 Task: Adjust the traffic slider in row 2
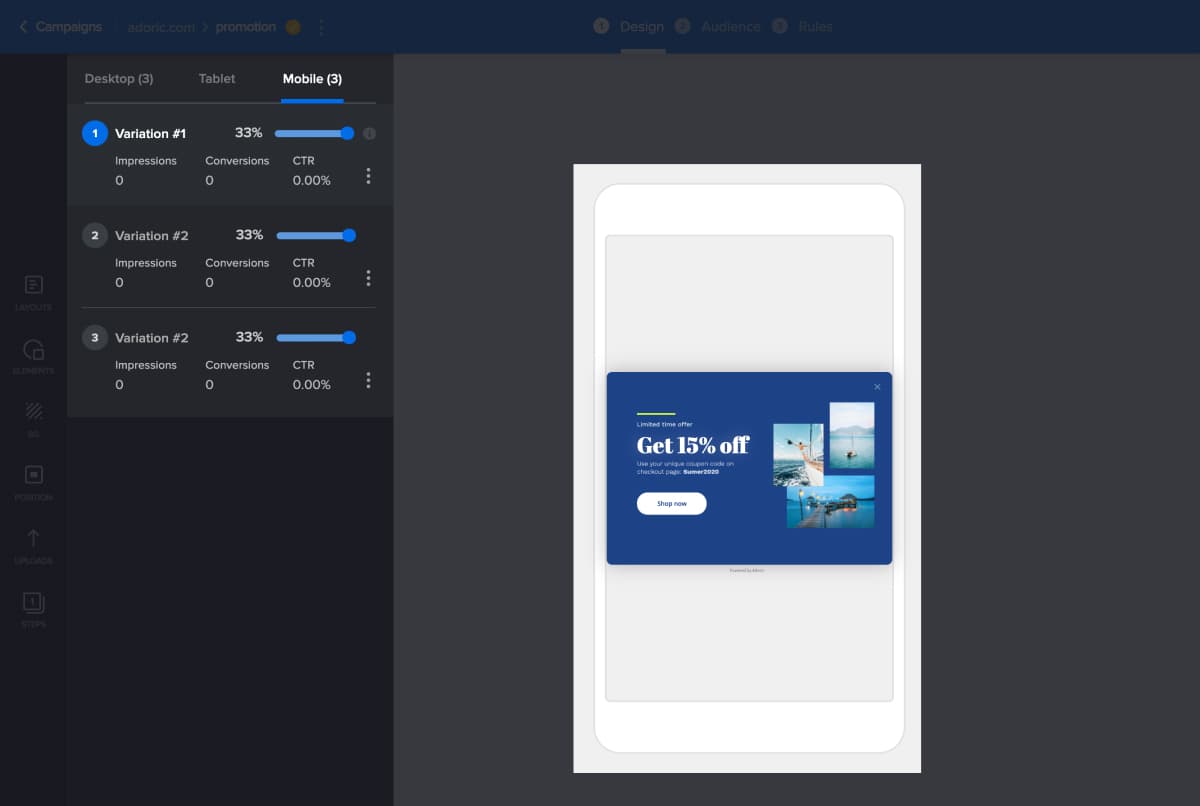[x=316, y=235]
